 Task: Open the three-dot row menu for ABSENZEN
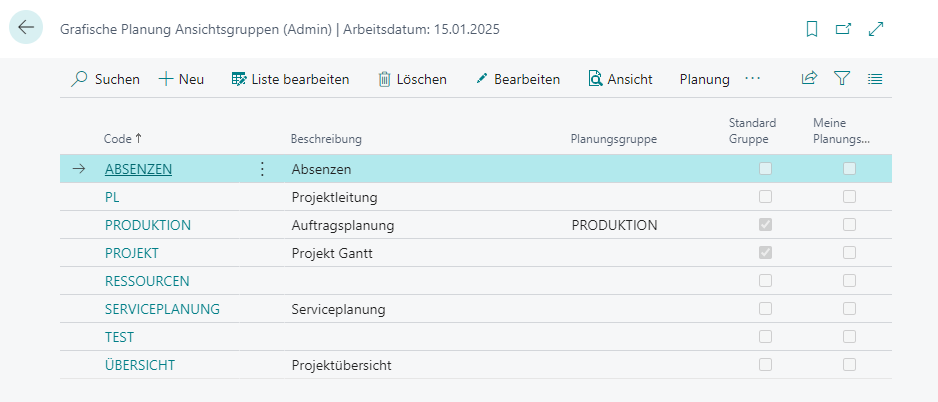261,169
